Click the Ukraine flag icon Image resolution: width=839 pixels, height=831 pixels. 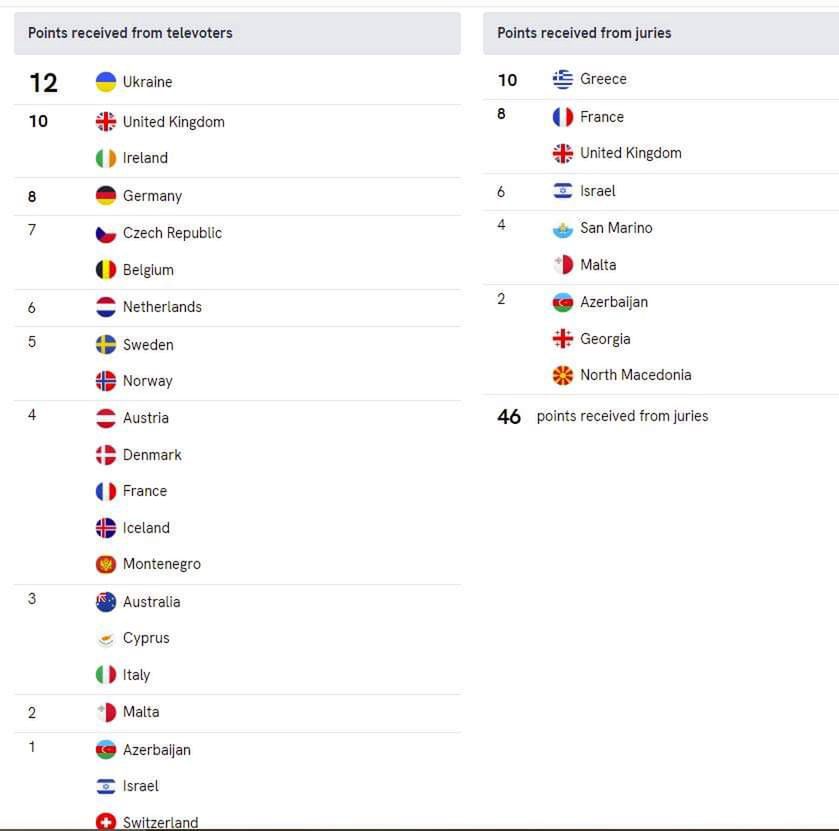coord(106,82)
